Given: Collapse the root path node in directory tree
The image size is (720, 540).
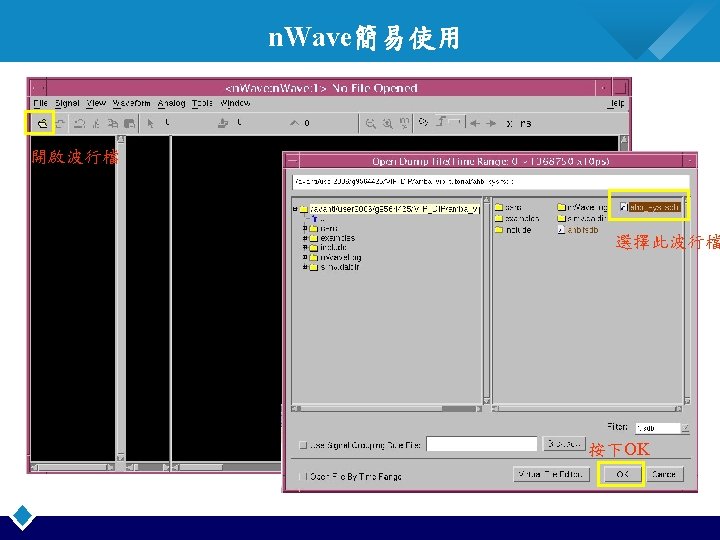Looking at the screenshot, I should click(x=295, y=209).
